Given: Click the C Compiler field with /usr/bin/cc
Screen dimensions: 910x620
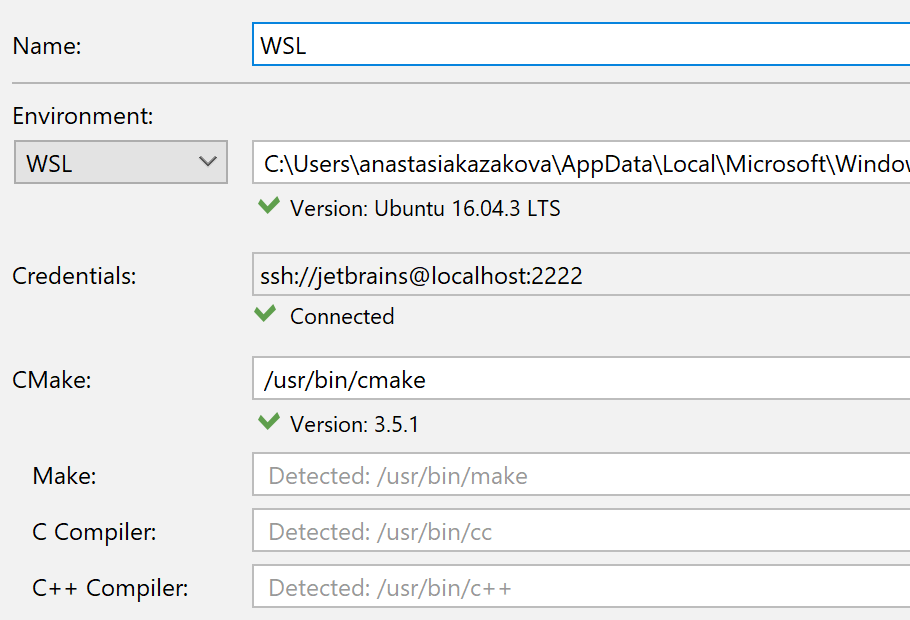Looking at the screenshot, I should (581, 531).
